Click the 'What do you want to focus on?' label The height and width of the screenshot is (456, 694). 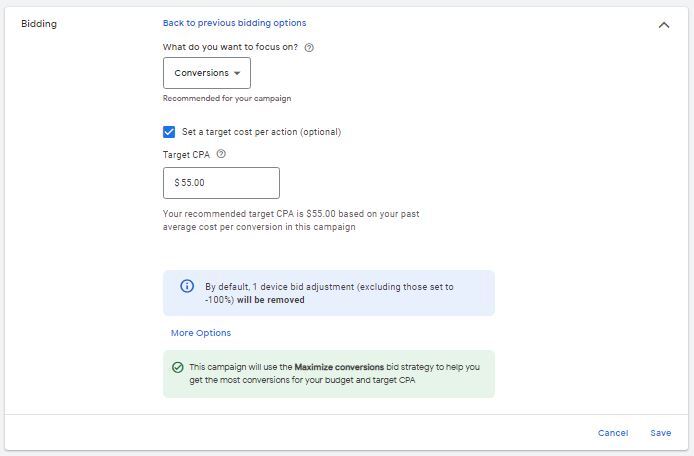(230, 47)
